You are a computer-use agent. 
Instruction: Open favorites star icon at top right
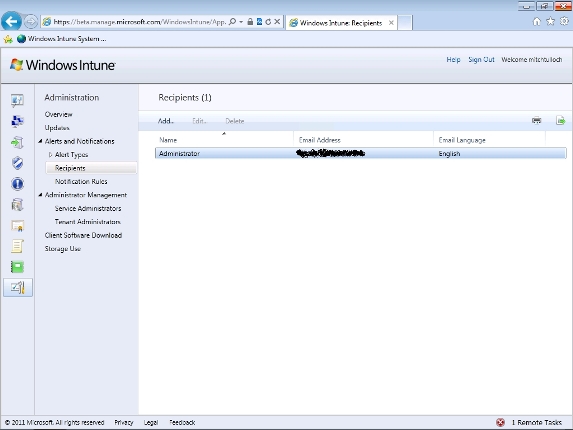click(x=550, y=22)
